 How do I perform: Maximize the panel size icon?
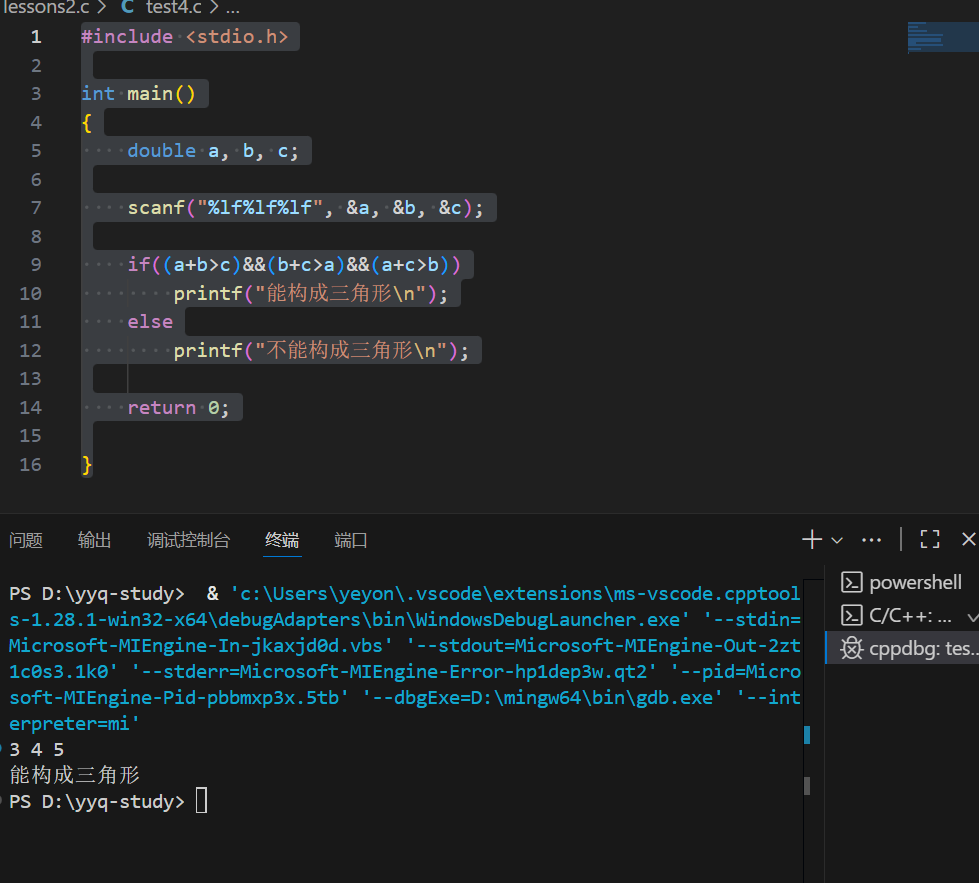click(x=930, y=539)
